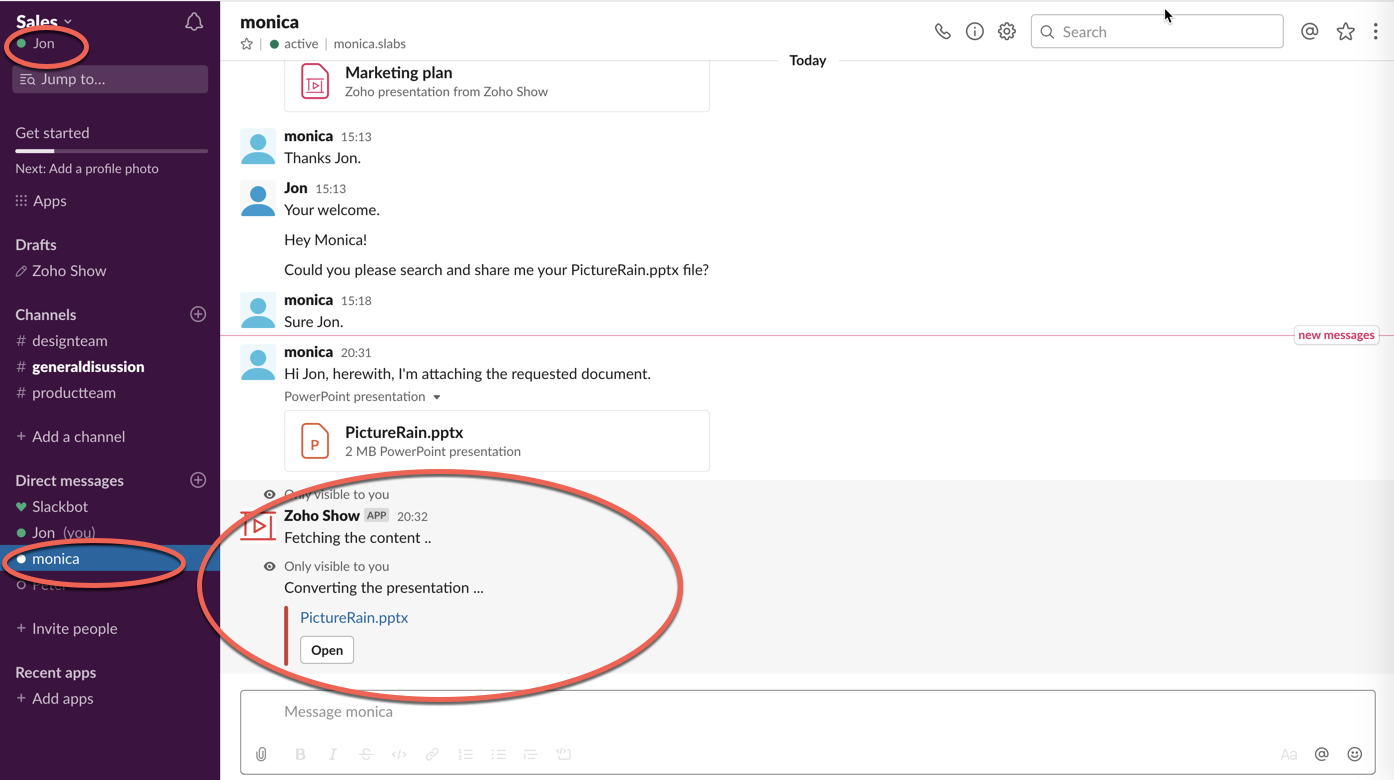
Task: Toggle Aa formatting toolbar visibility
Action: [x=1289, y=754]
